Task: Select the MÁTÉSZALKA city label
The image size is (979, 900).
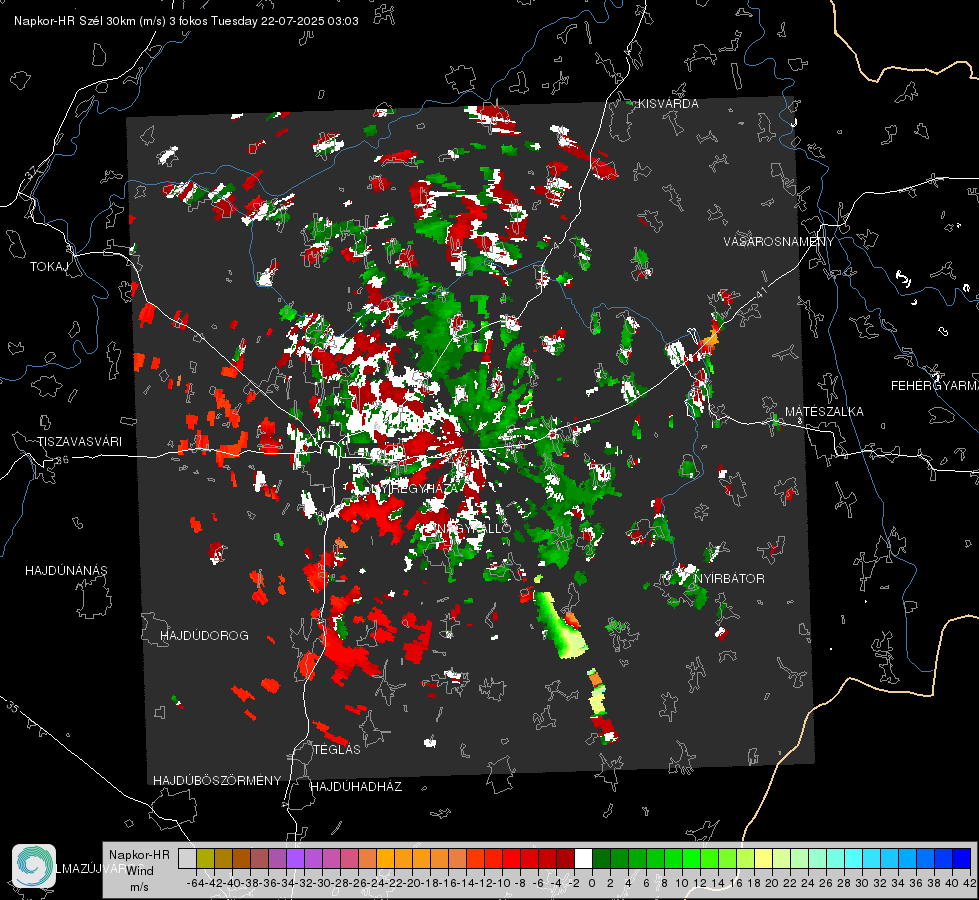Action: [824, 412]
